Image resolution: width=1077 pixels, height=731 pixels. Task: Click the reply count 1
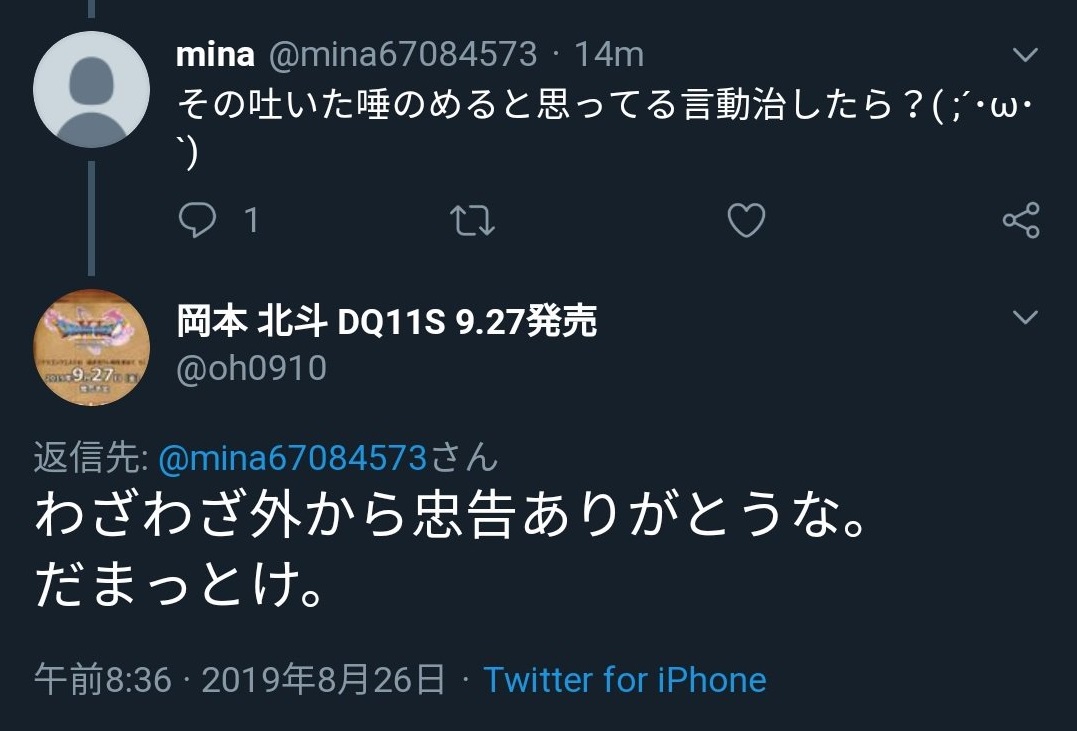[251, 220]
